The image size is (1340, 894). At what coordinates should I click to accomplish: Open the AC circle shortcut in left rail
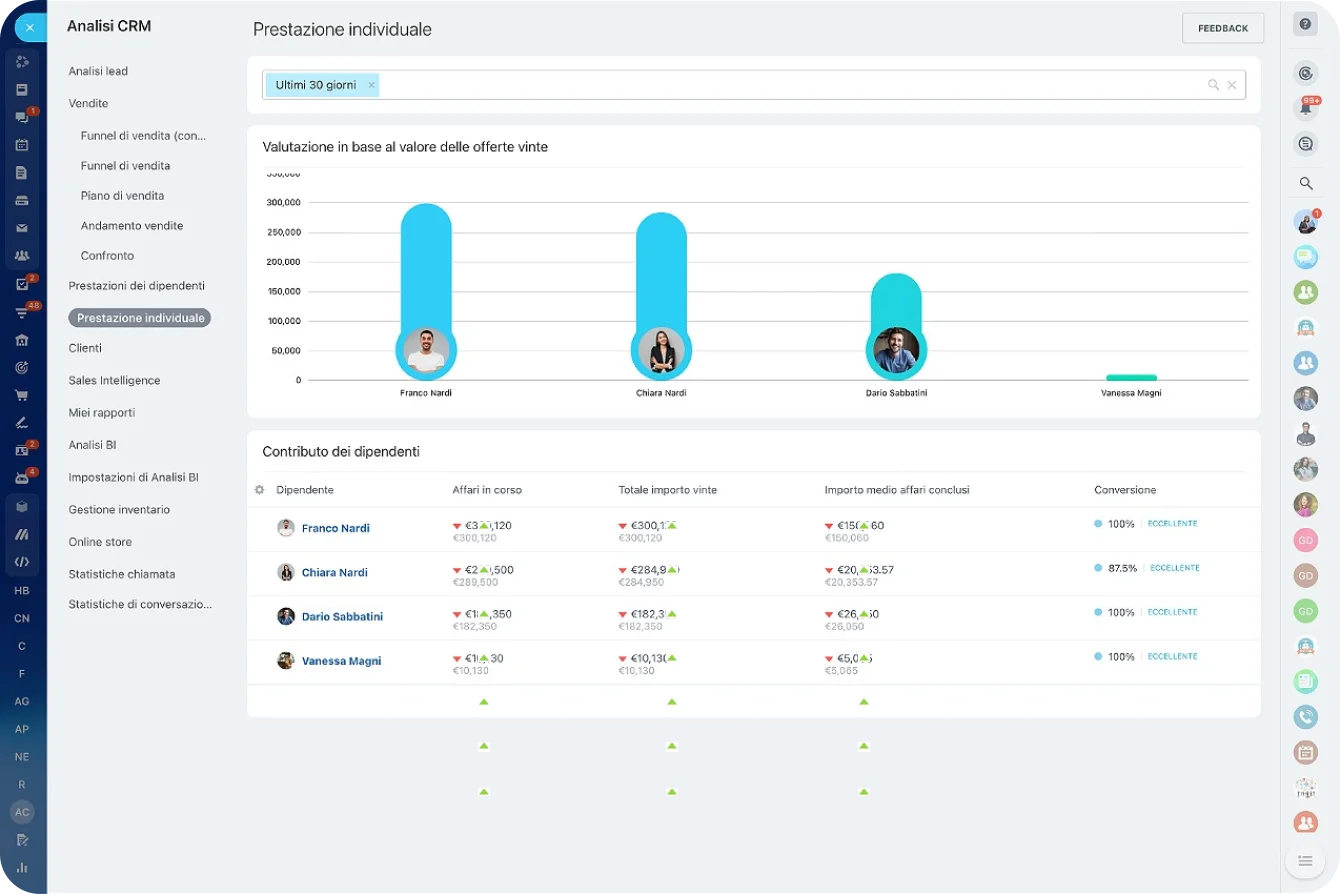(22, 812)
